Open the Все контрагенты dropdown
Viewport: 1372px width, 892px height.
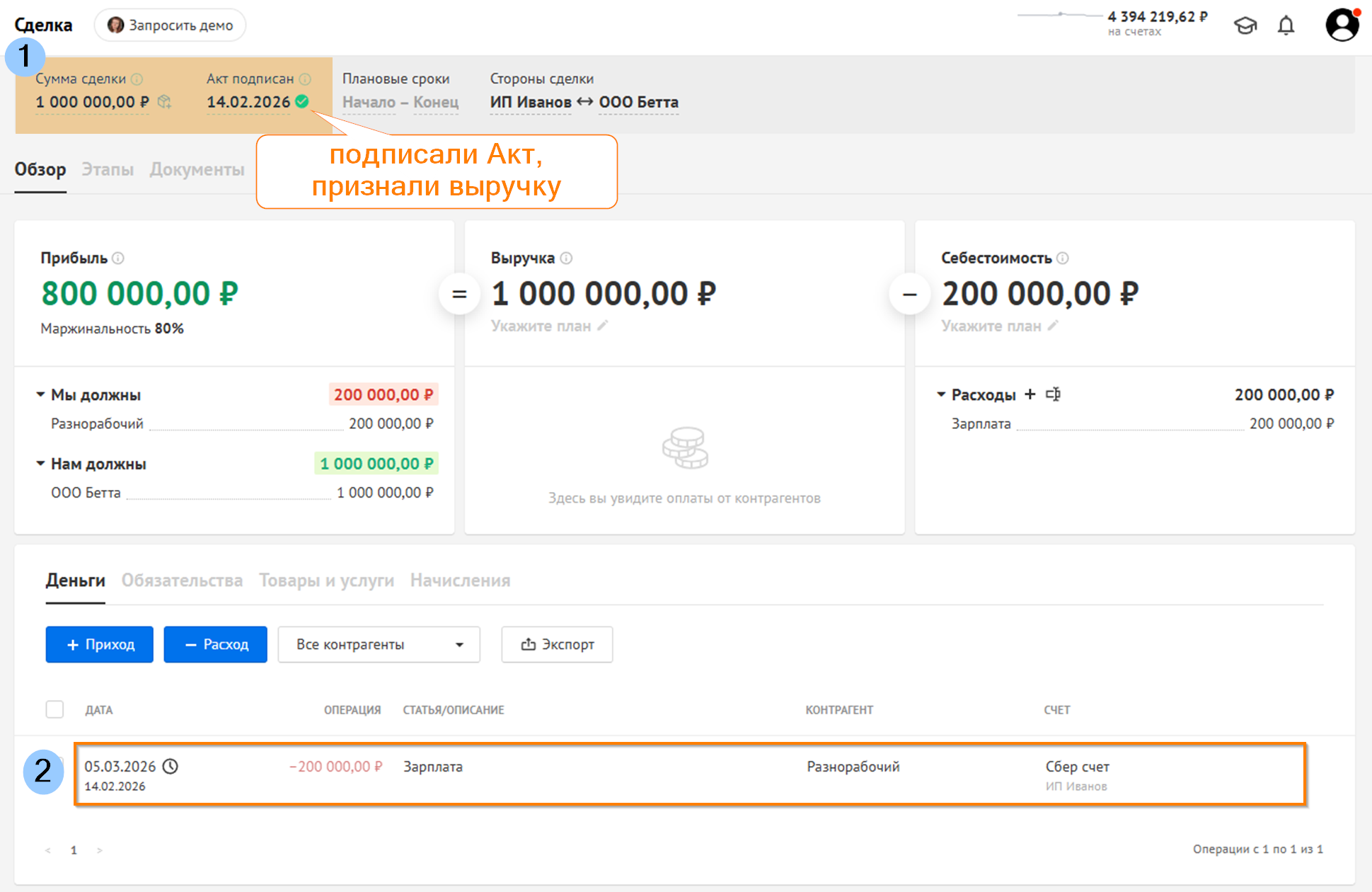pyautogui.click(x=379, y=644)
